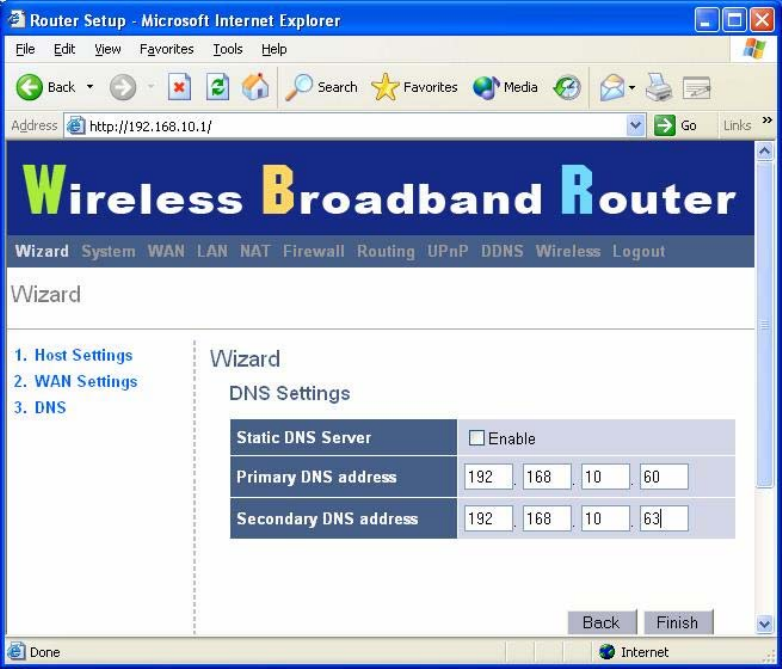Open the address bar dropdown list

pos(635,125)
